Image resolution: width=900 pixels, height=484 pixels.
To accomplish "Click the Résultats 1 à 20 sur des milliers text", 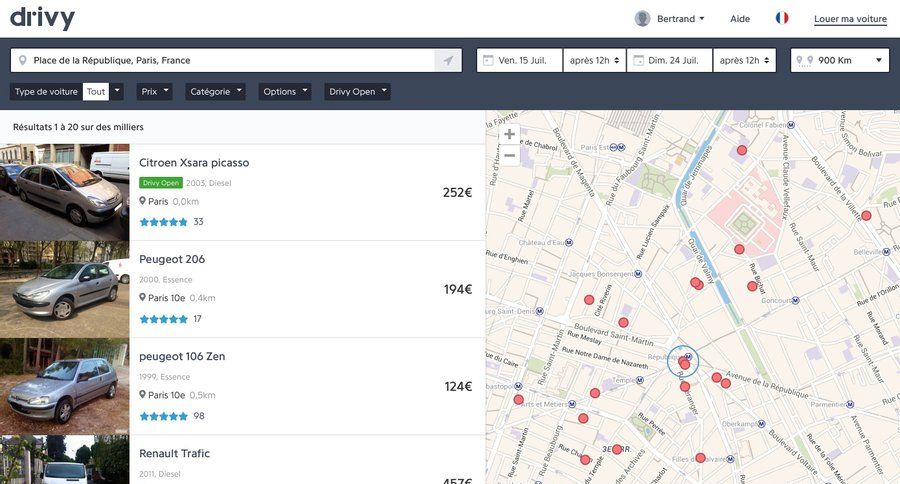I will [x=78, y=127].
